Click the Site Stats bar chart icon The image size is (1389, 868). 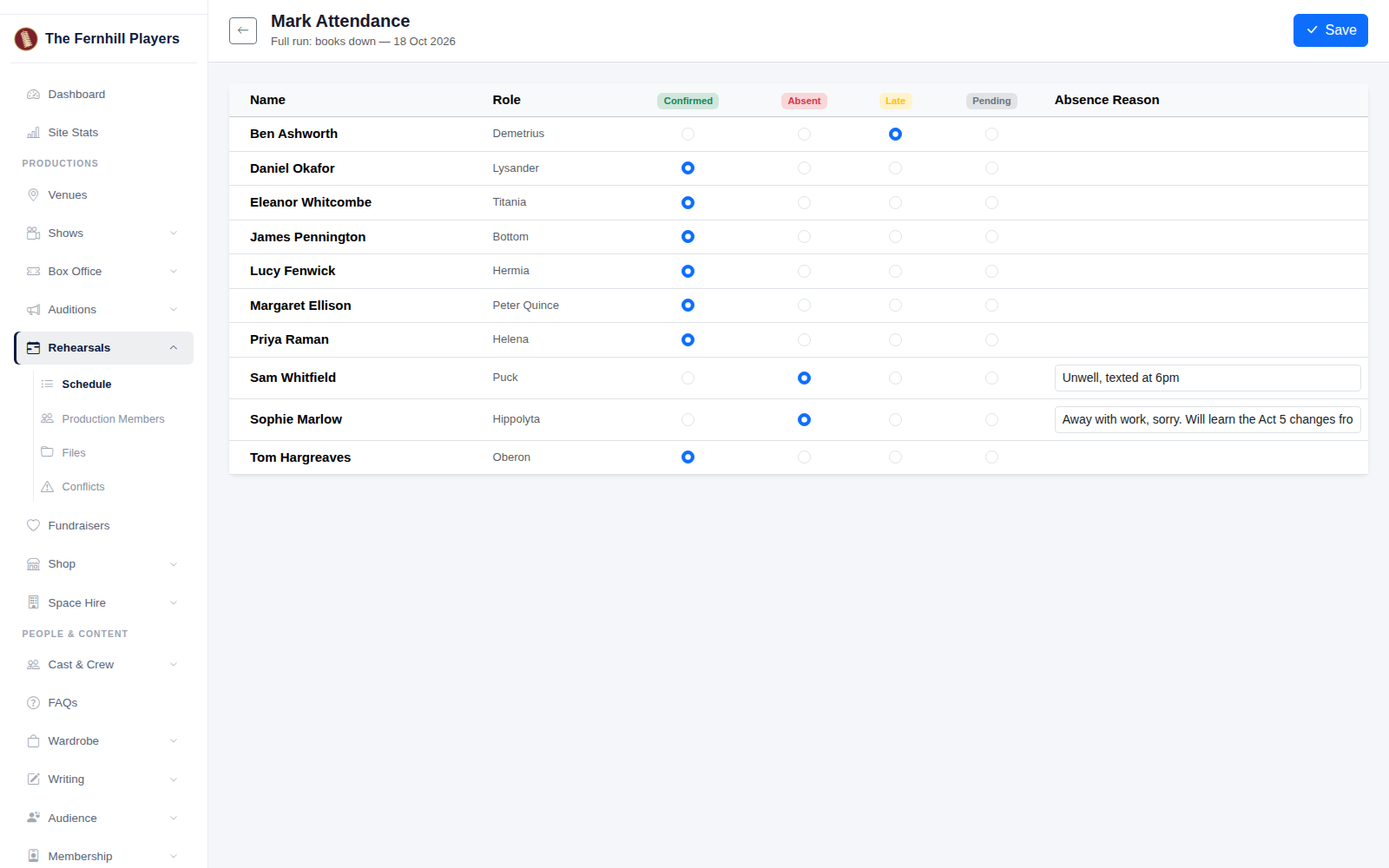34,133
